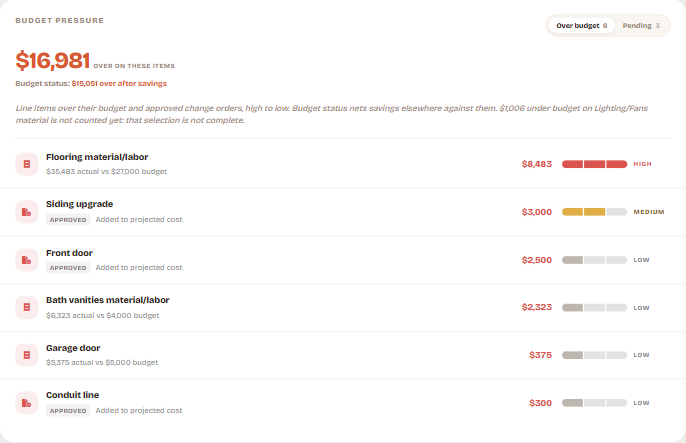Click the severity bar for Conduit line
This screenshot has height=443, width=686.
tap(594, 403)
